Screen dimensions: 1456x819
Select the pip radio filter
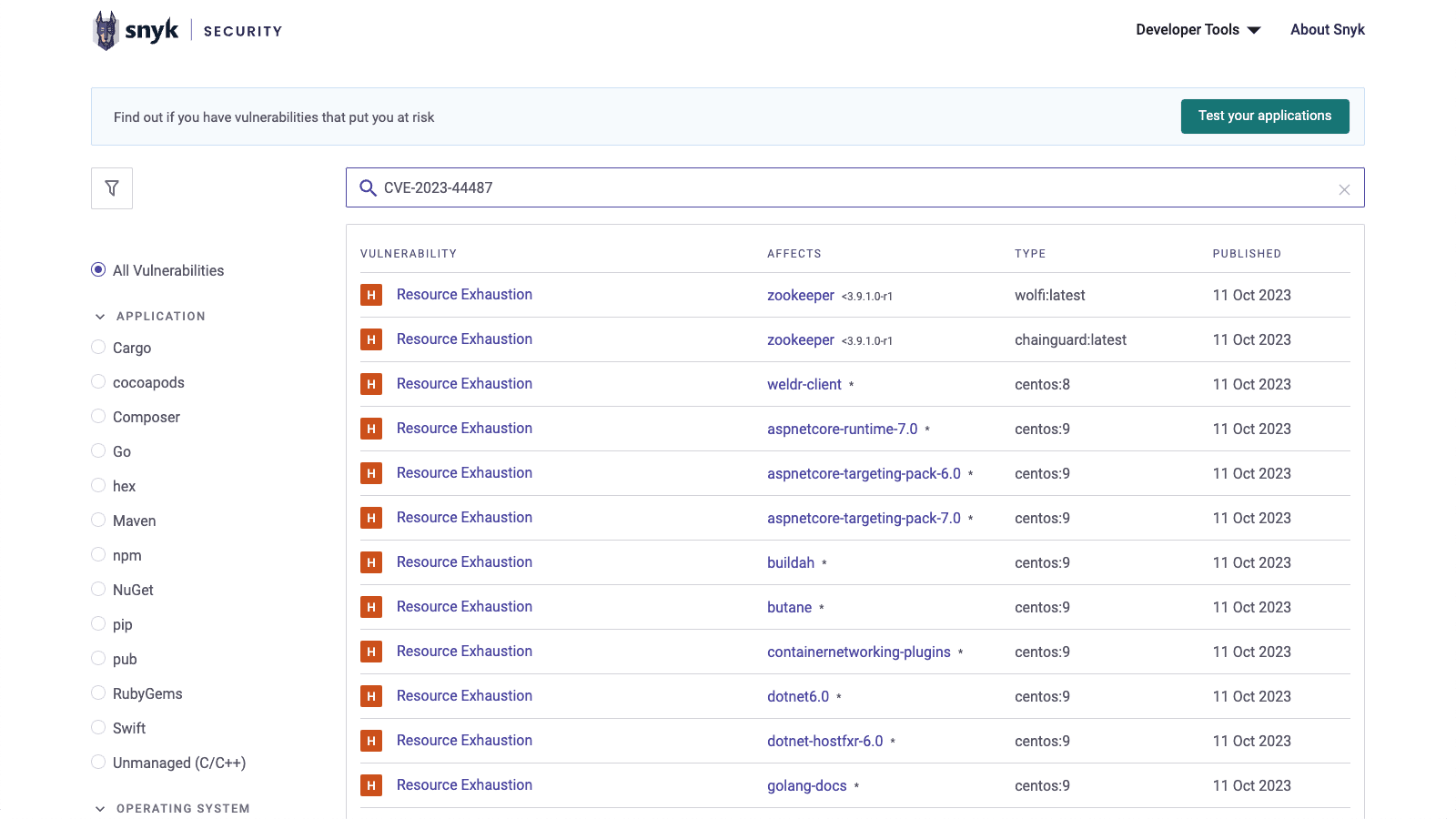tap(98, 623)
